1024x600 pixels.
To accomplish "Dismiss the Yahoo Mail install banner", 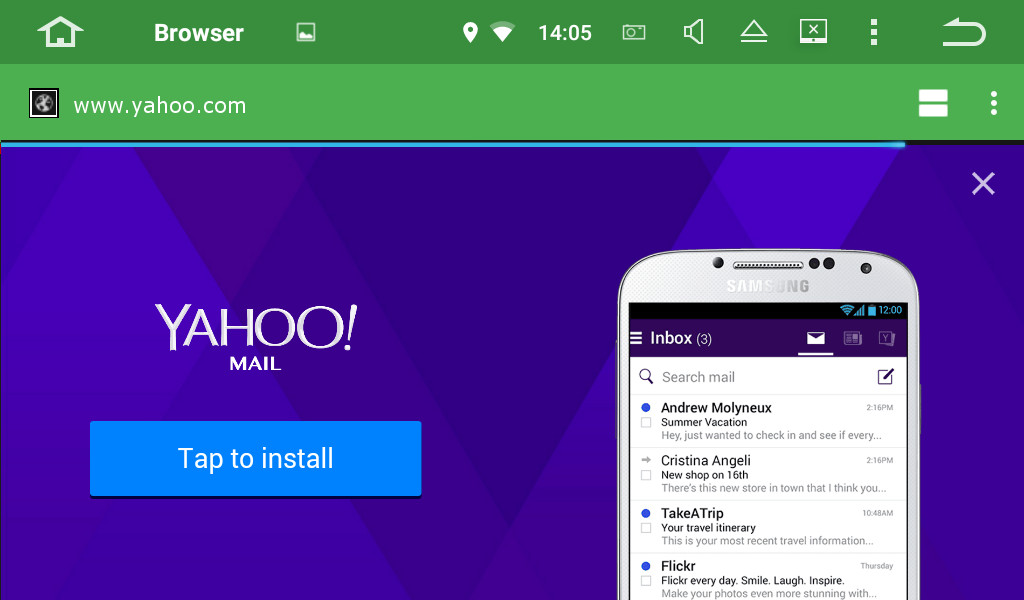I will [983, 183].
